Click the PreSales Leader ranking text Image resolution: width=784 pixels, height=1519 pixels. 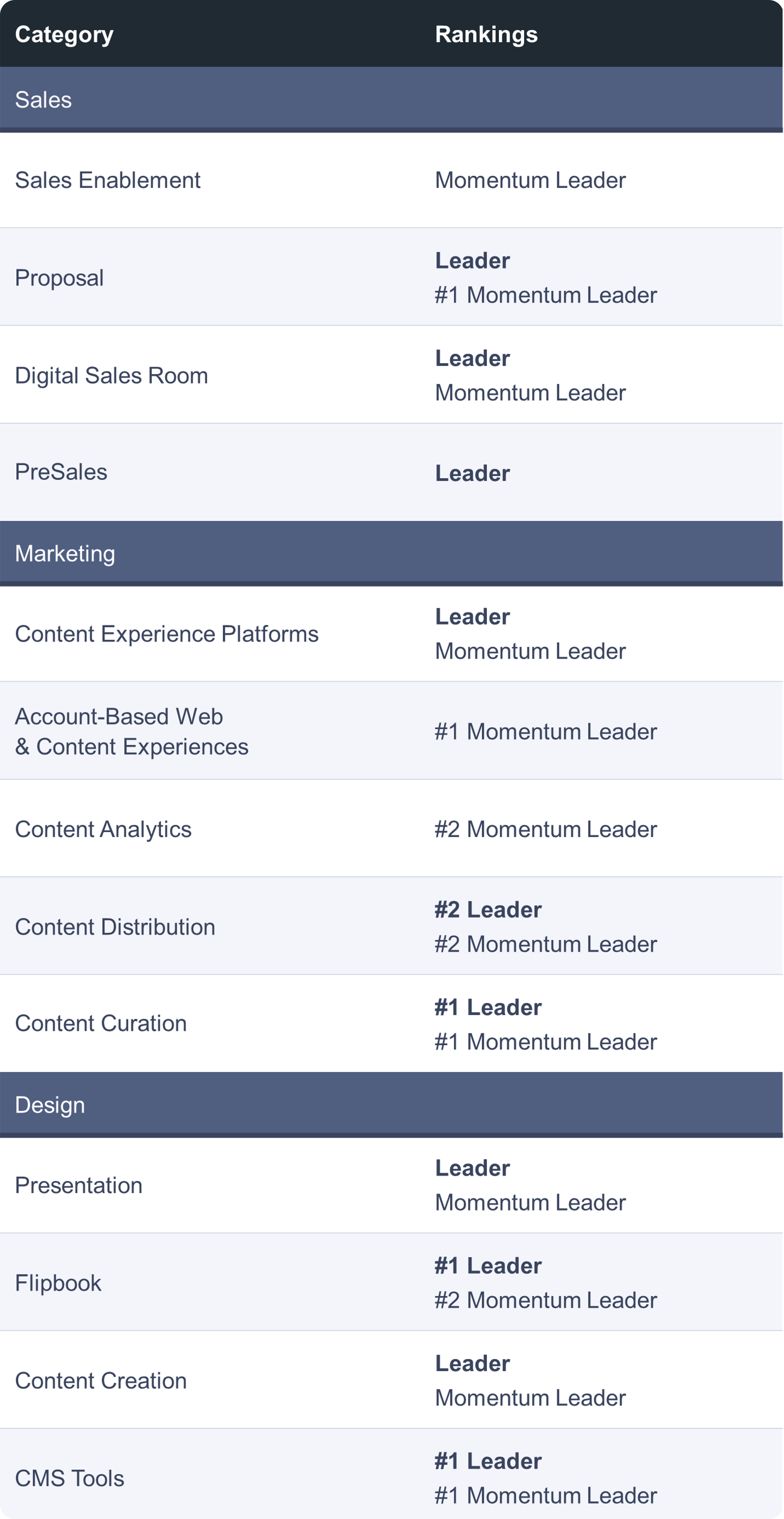coord(472,473)
